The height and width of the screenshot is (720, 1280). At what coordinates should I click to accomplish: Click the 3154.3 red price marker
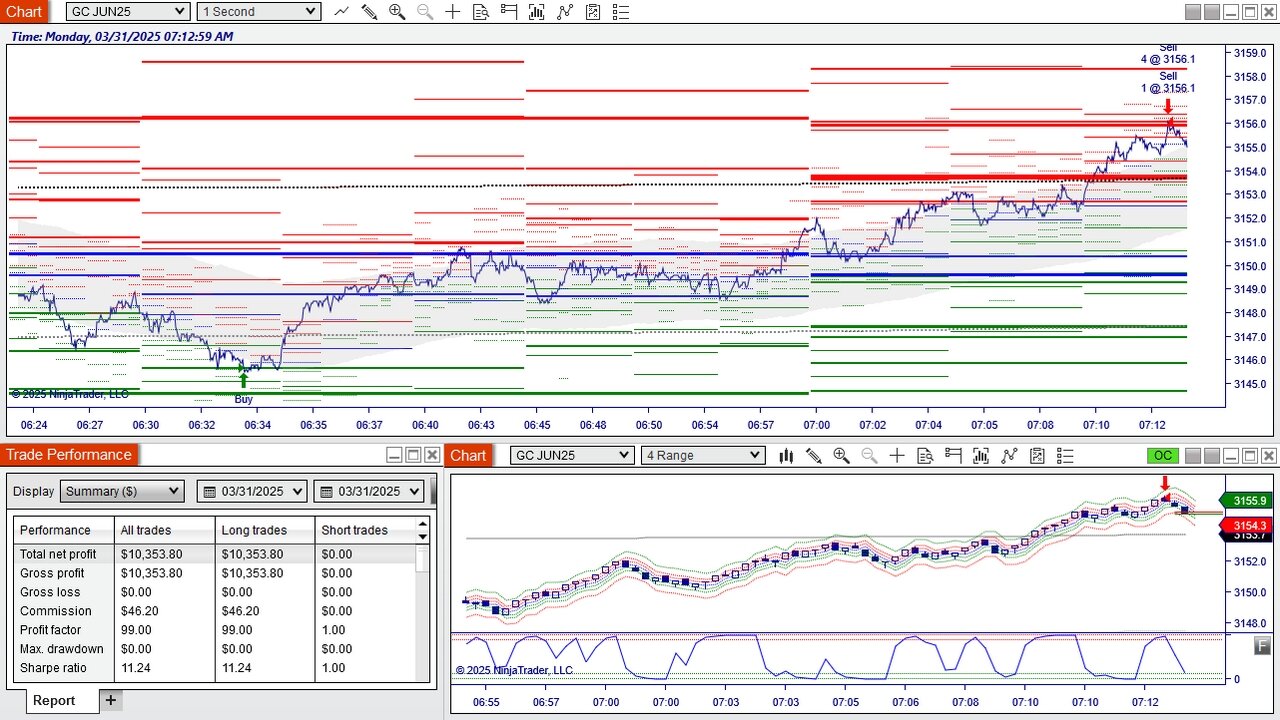[1249, 526]
